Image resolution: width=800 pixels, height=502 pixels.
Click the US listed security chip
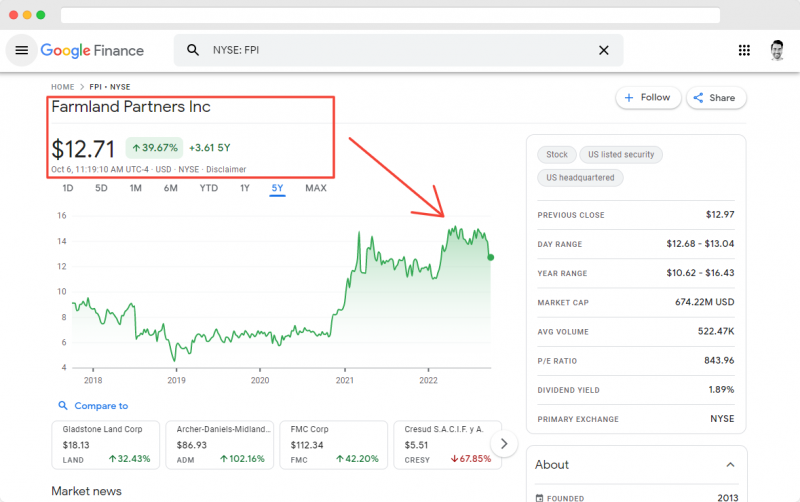621,155
